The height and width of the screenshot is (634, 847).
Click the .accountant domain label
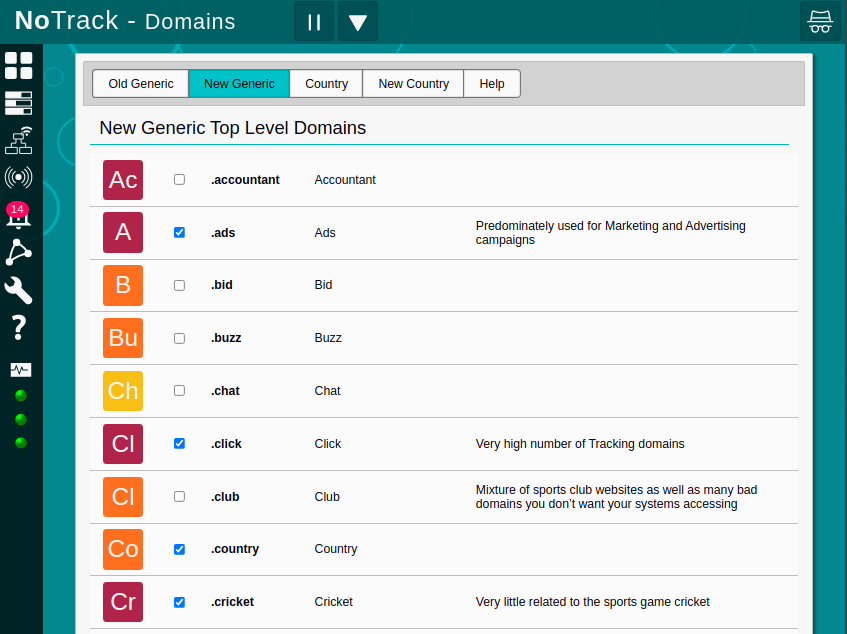[245, 180]
